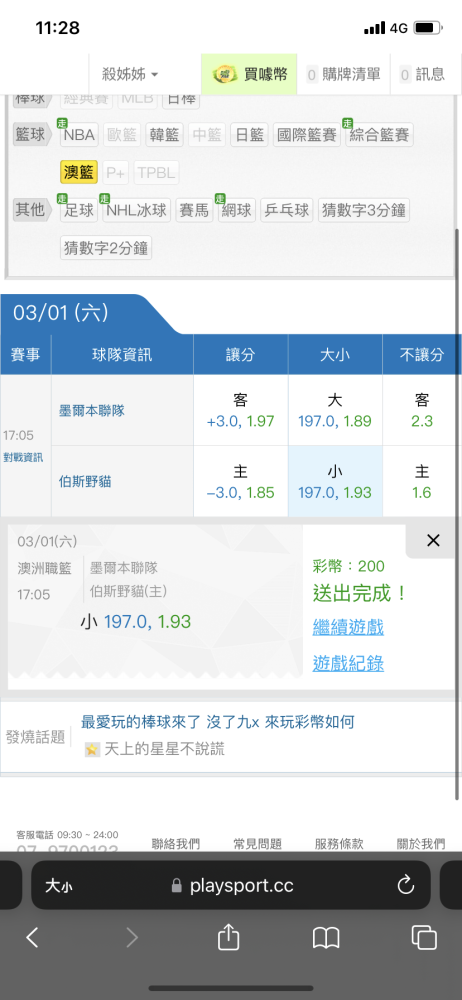Open Safari tabs overview icon
This screenshot has width=462, height=1000.
tap(424, 938)
